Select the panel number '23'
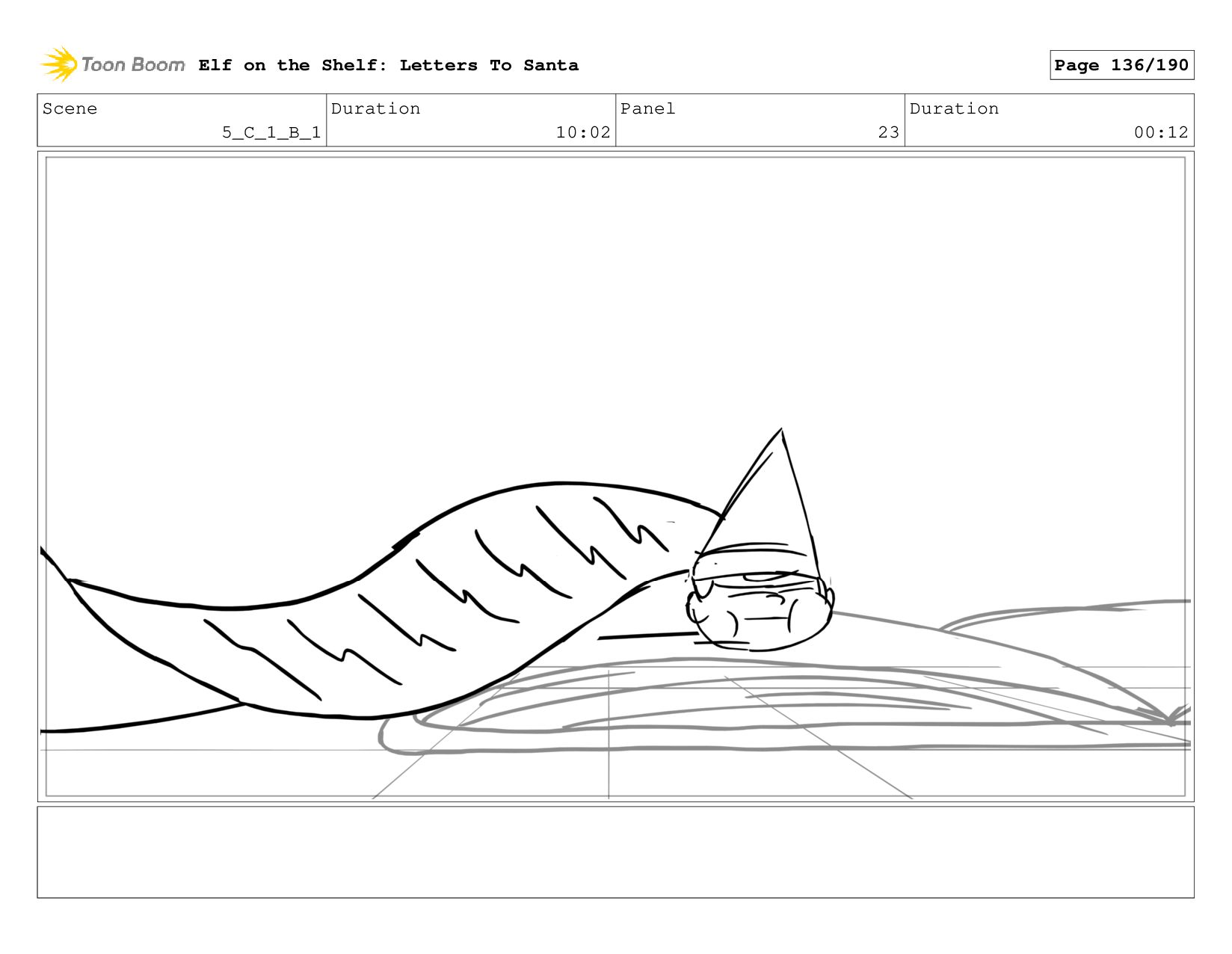The image size is (1232, 954). point(888,132)
